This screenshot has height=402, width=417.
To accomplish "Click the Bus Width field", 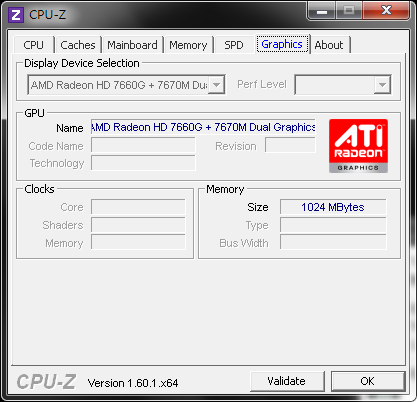I will click(x=333, y=242).
